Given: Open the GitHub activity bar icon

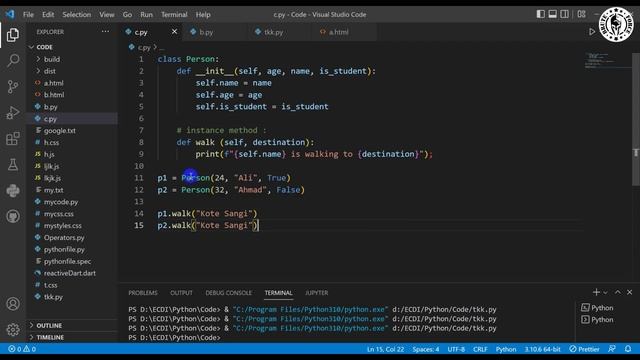Looking at the screenshot, I should tap(13, 216).
